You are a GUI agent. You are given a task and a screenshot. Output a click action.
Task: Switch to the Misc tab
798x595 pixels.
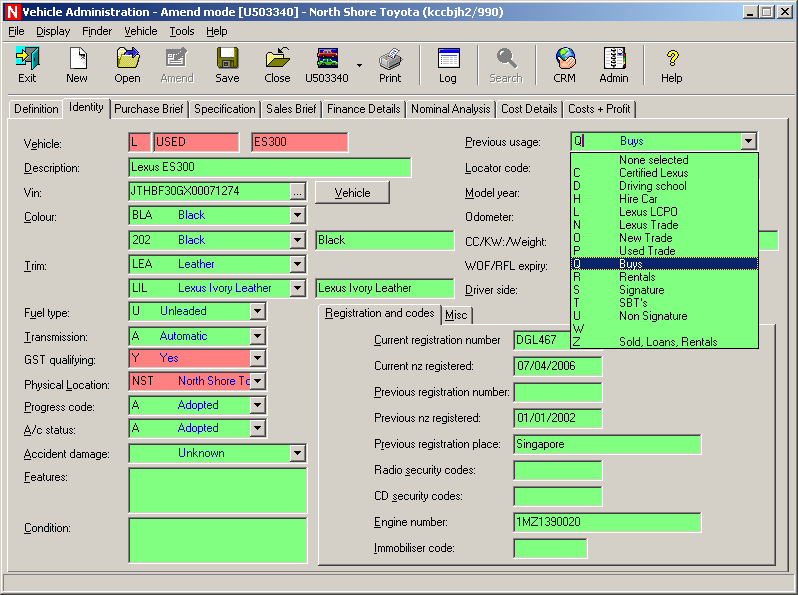[456, 314]
